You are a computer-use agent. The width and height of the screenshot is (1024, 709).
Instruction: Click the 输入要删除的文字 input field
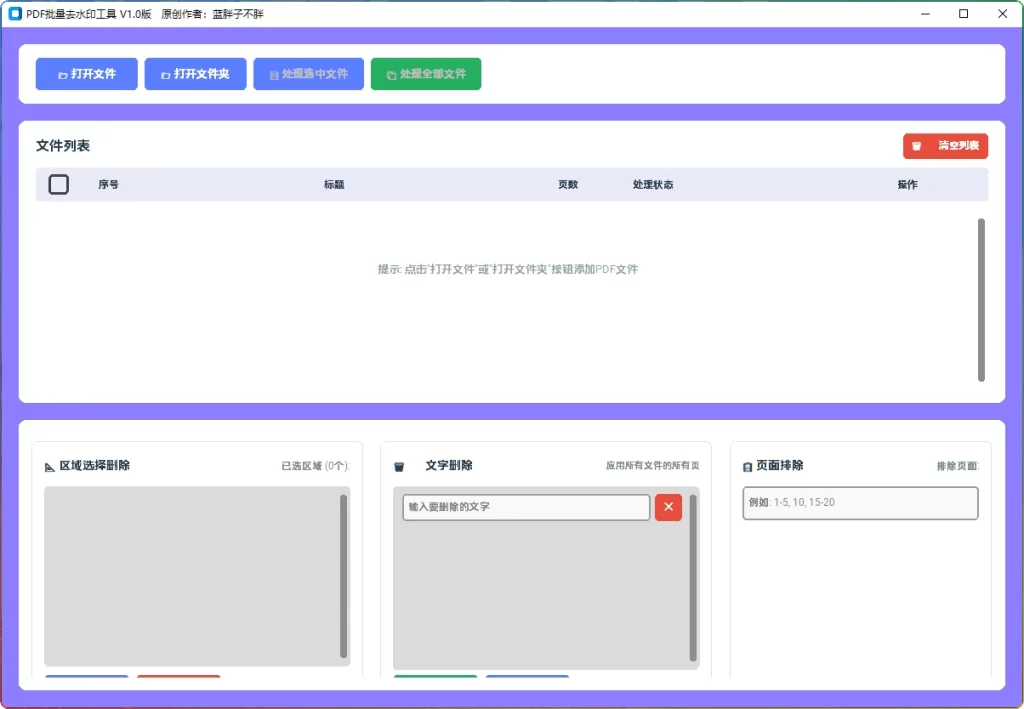click(525, 507)
